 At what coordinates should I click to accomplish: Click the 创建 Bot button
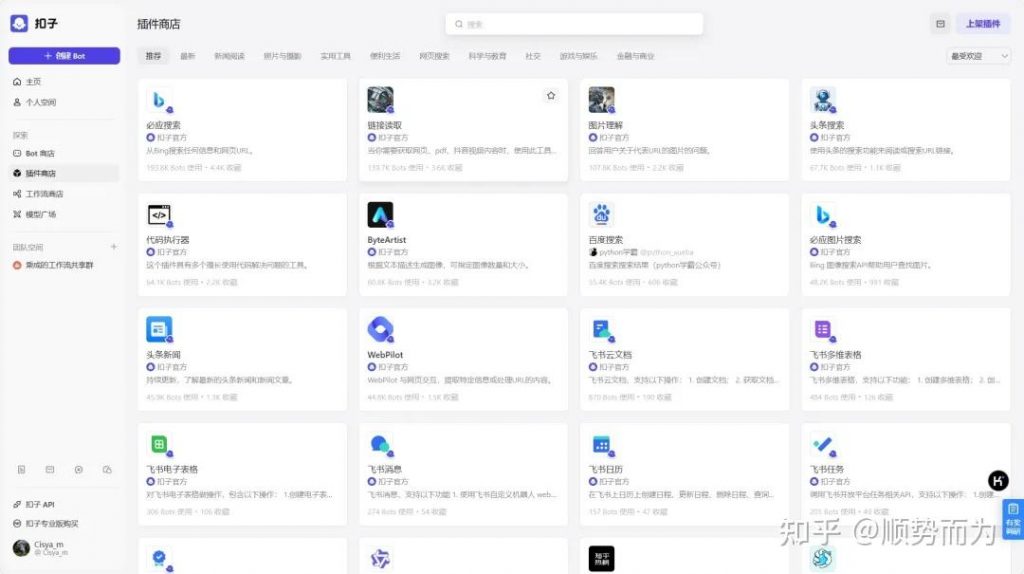point(64,56)
